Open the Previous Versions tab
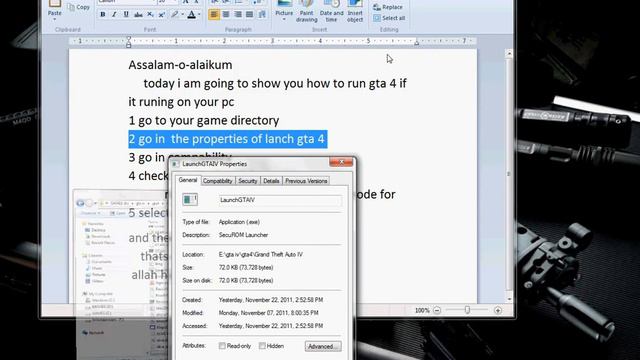This screenshot has height=360, width=640. point(306,181)
